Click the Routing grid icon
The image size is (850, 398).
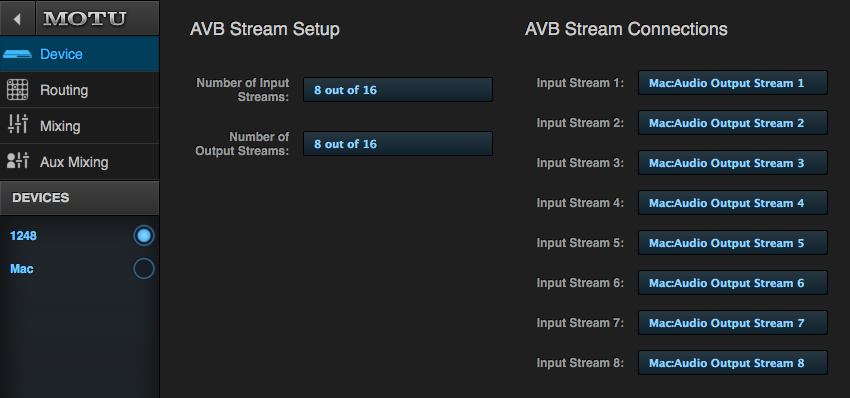pos(17,90)
